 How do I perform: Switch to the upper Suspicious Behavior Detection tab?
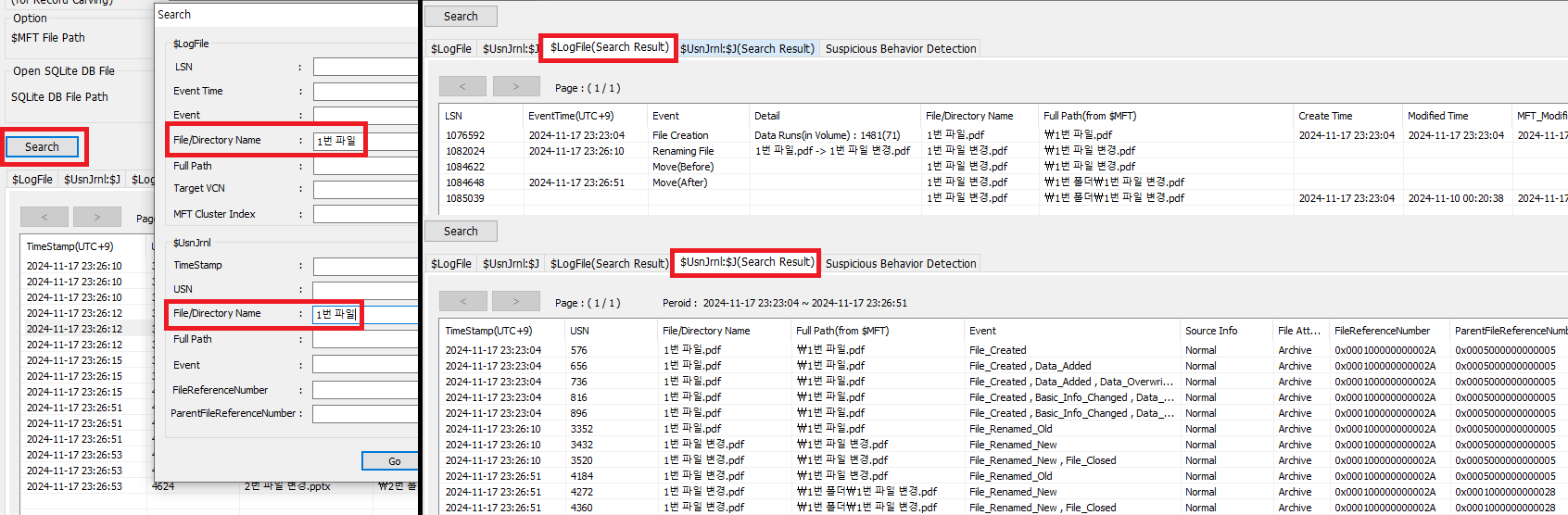click(x=900, y=49)
